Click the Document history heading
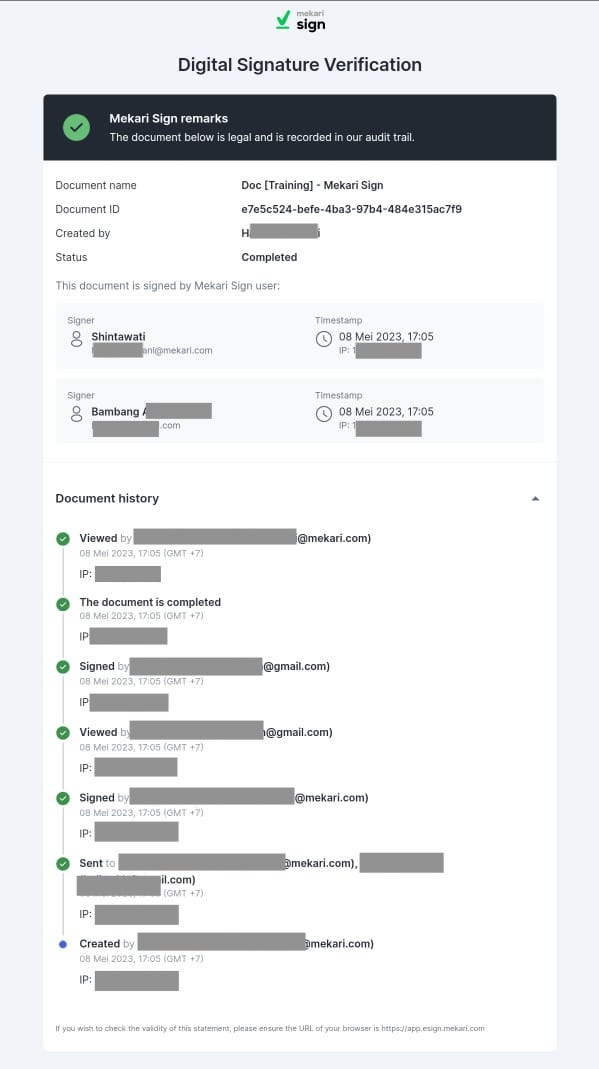Screen dimensions: 599x1069 coord(107,498)
